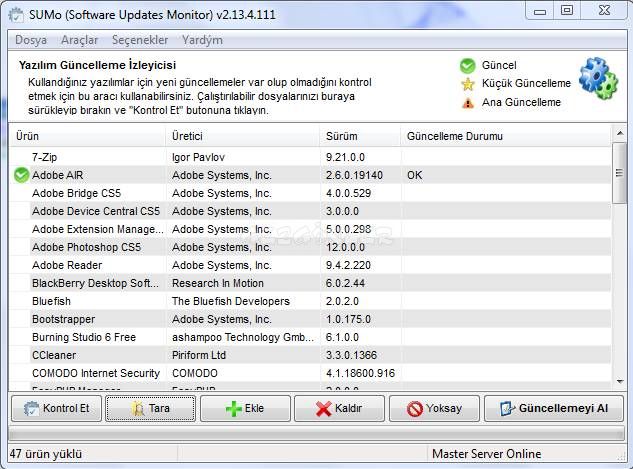Viewport: 633px width, 469px height.
Task: Select the 7-Zip row
Action: pos(310,157)
